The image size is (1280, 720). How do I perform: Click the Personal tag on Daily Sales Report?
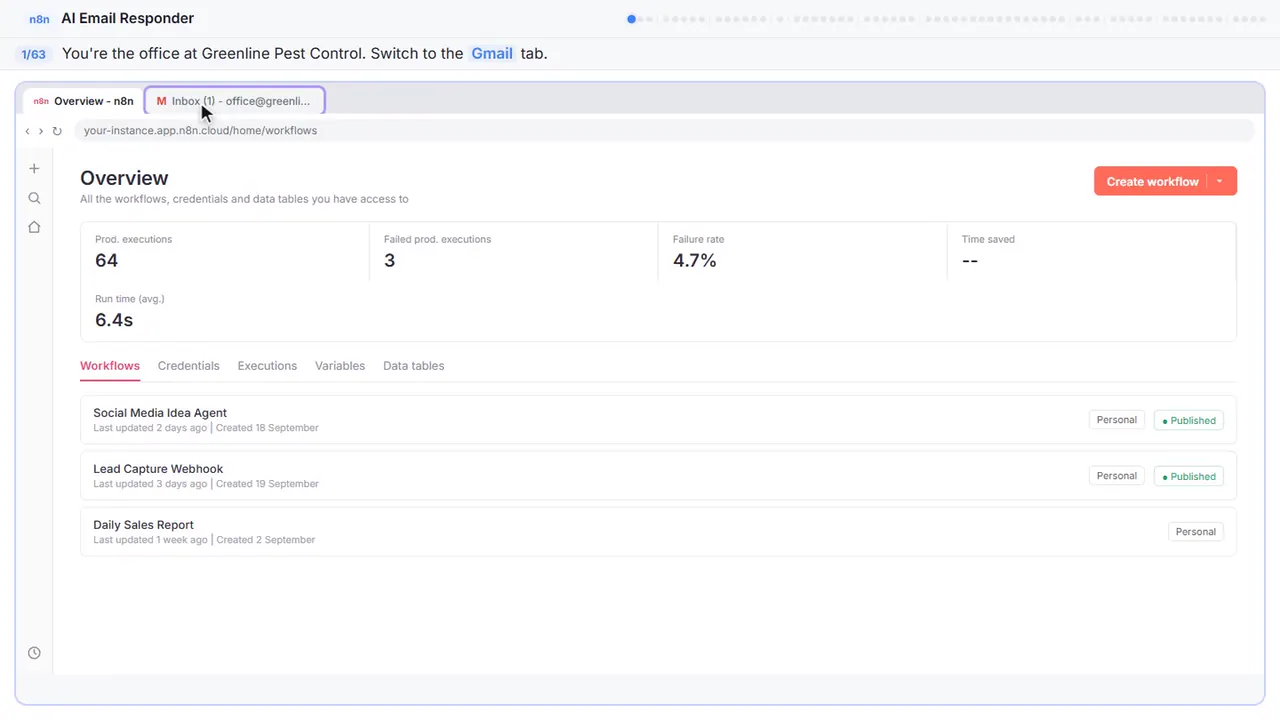[1195, 532]
